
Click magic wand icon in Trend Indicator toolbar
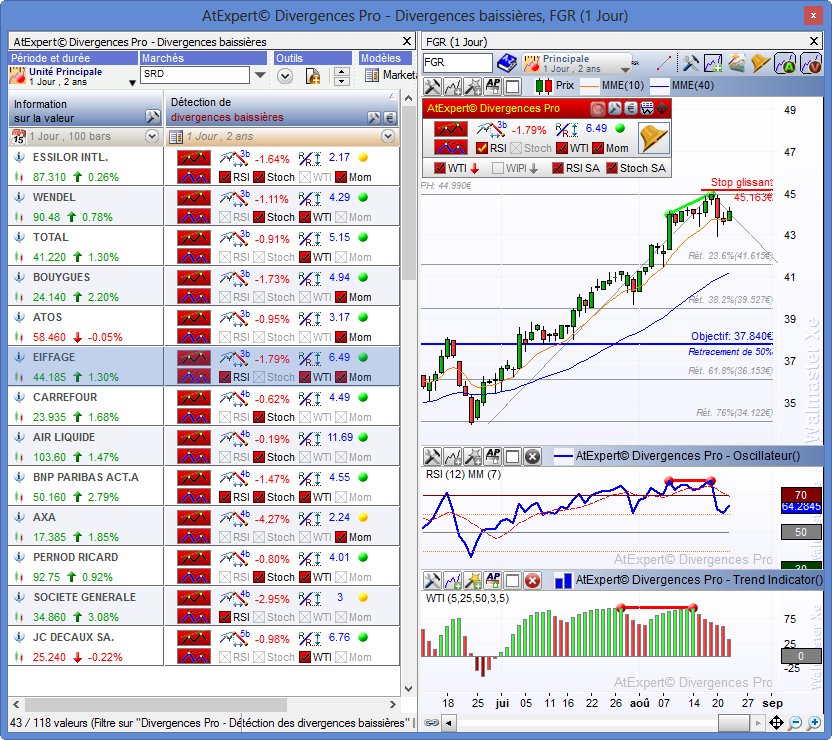(x=473, y=580)
